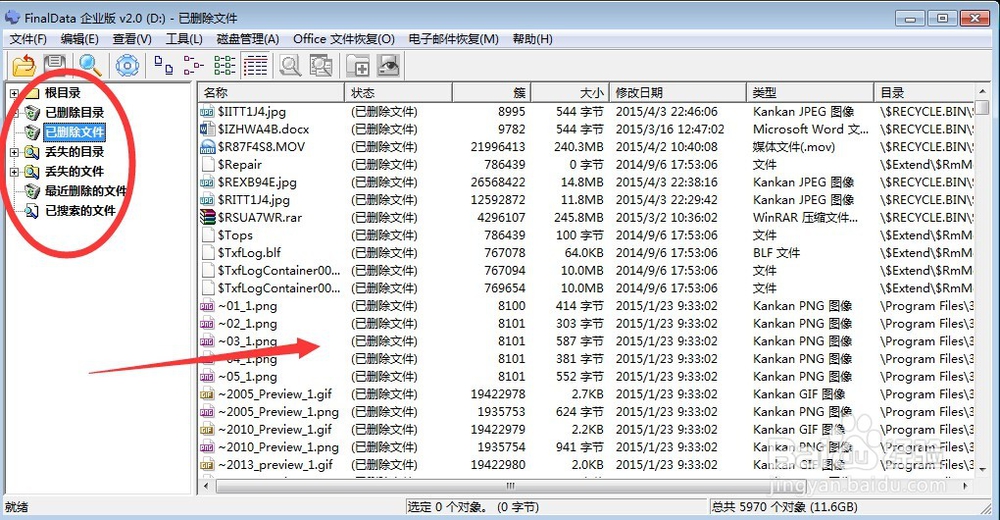Image resolution: width=1000 pixels, height=520 pixels.
Task: Click the blue magnifier find icon
Action: [x=90, y=65]
